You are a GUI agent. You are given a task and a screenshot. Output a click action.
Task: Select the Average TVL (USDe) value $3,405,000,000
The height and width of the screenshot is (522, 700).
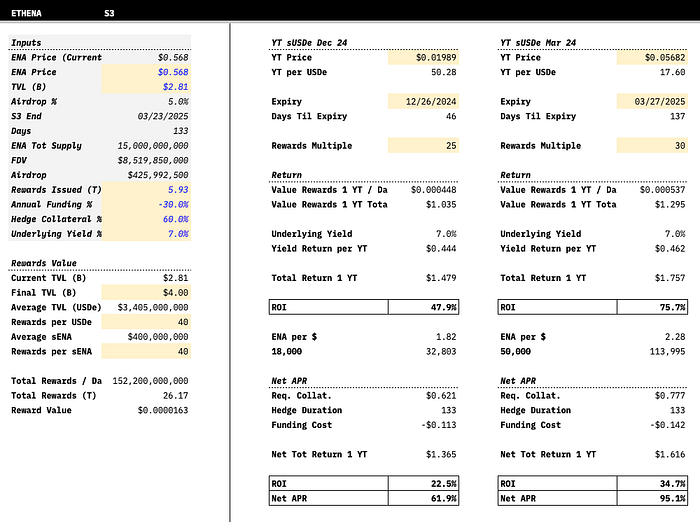coord(153,307)
